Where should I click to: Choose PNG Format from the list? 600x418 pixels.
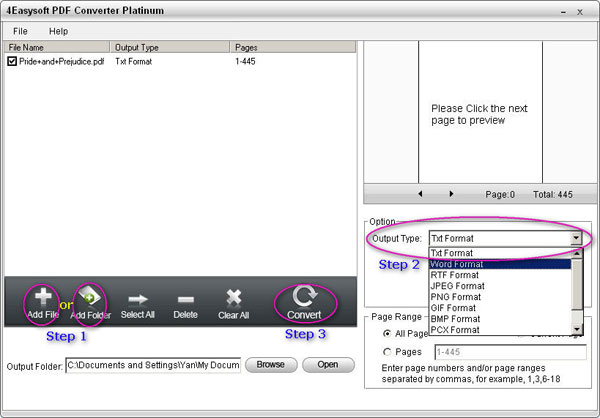(500, 297)
